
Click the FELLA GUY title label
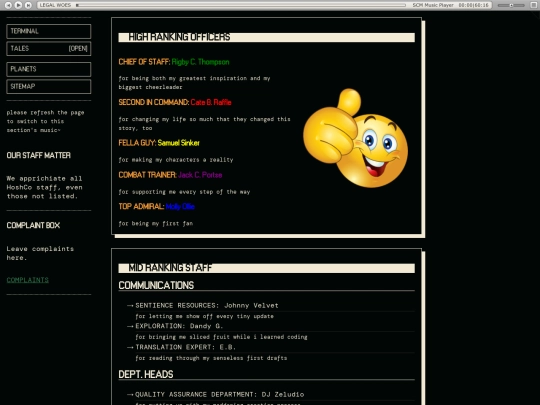tap(137, 143)
